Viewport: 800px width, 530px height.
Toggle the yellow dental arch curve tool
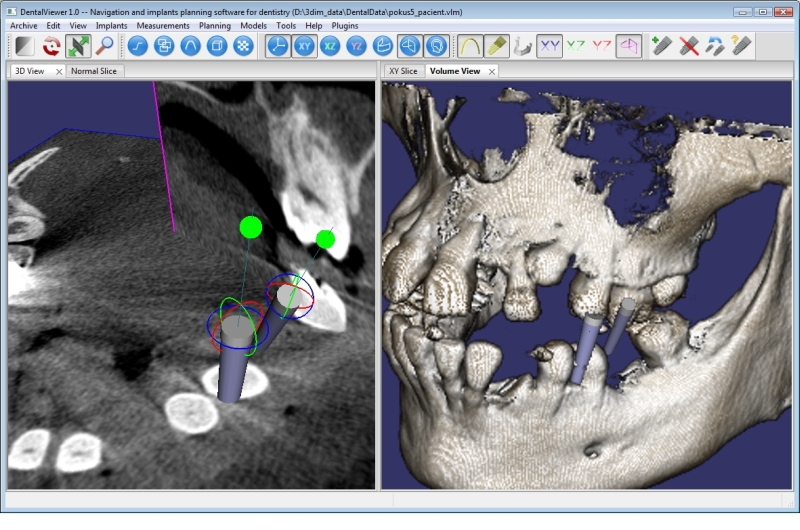[x=470, y=46]
